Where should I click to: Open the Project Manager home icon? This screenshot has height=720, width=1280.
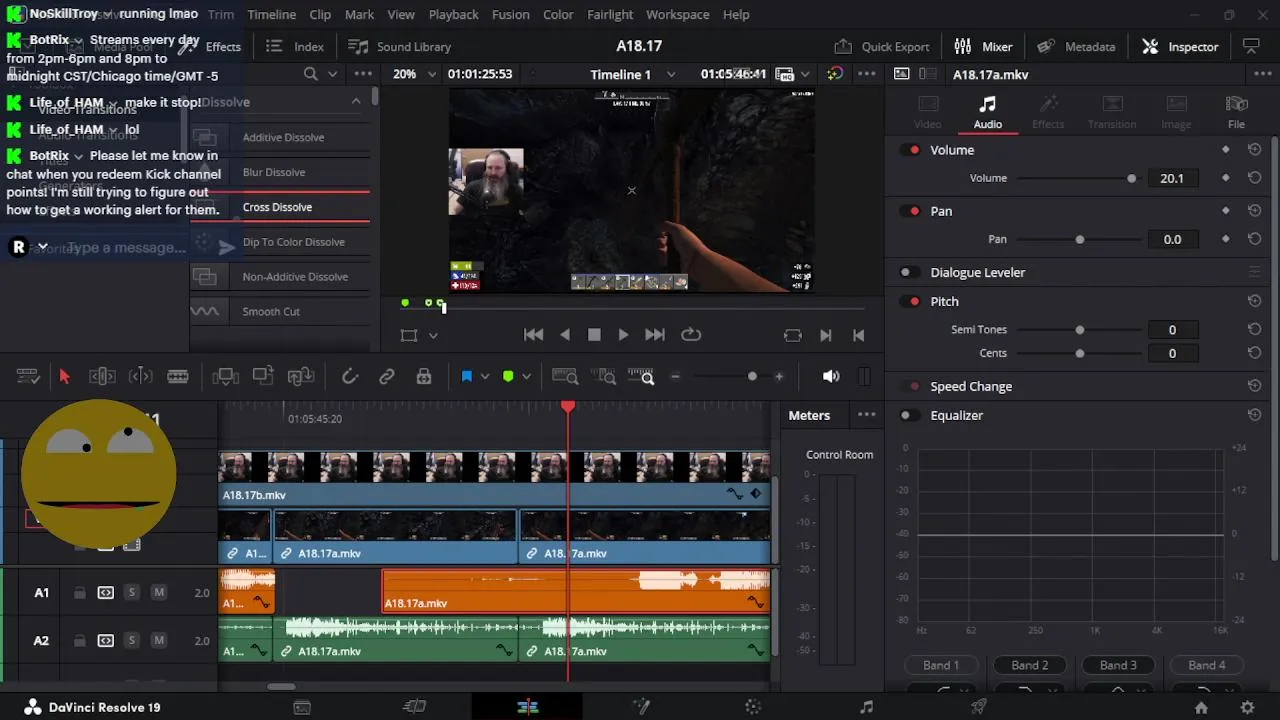[1201, 707]
